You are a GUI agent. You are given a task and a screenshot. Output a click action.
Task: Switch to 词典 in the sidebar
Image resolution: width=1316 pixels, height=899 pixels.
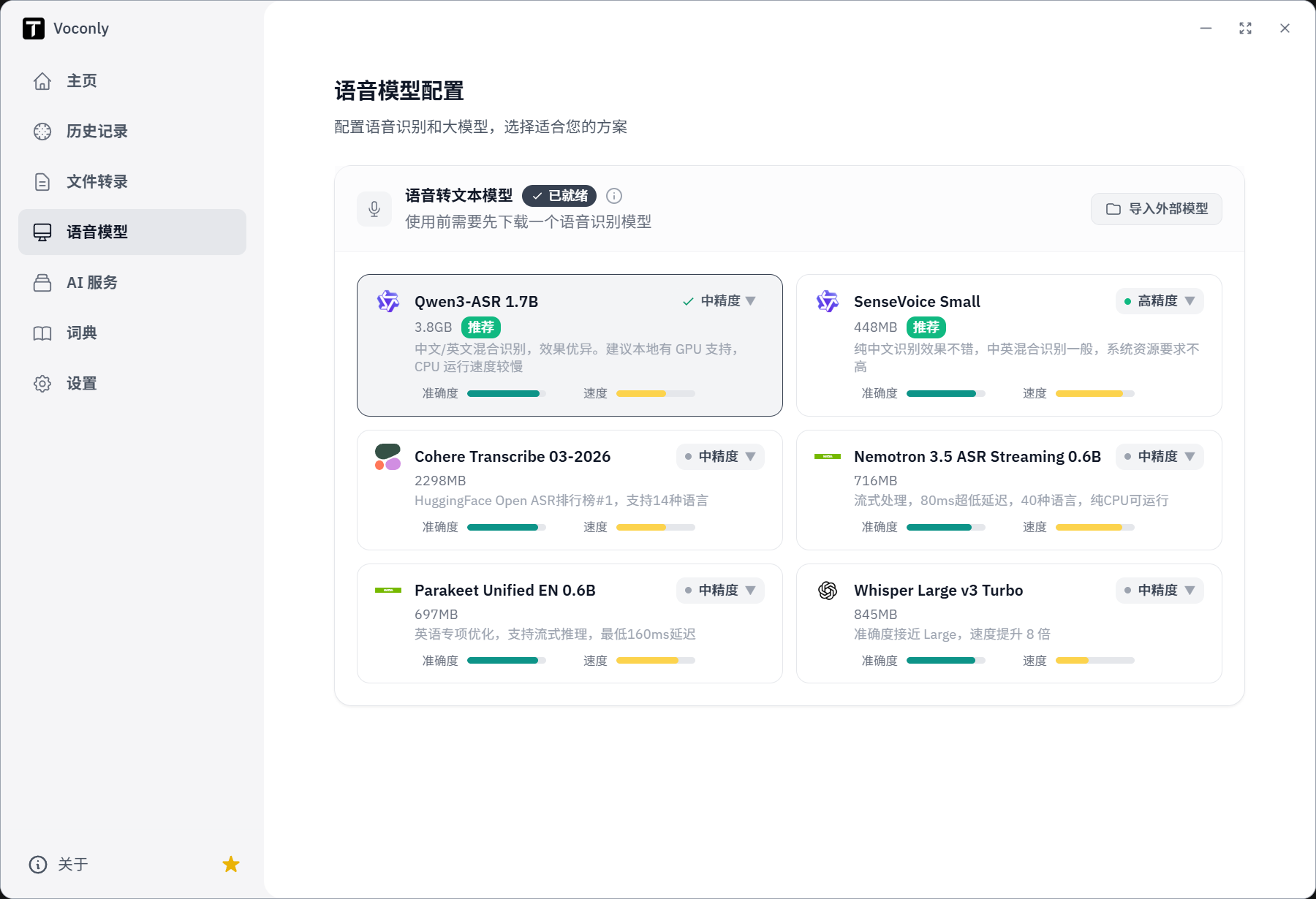[x=132, y=333]
